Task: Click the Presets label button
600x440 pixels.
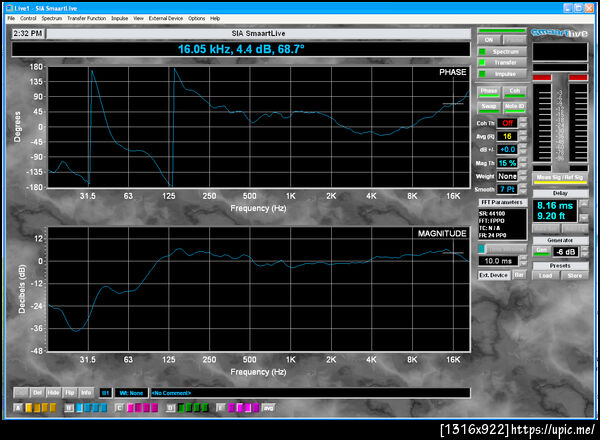Action: (560, 266)
